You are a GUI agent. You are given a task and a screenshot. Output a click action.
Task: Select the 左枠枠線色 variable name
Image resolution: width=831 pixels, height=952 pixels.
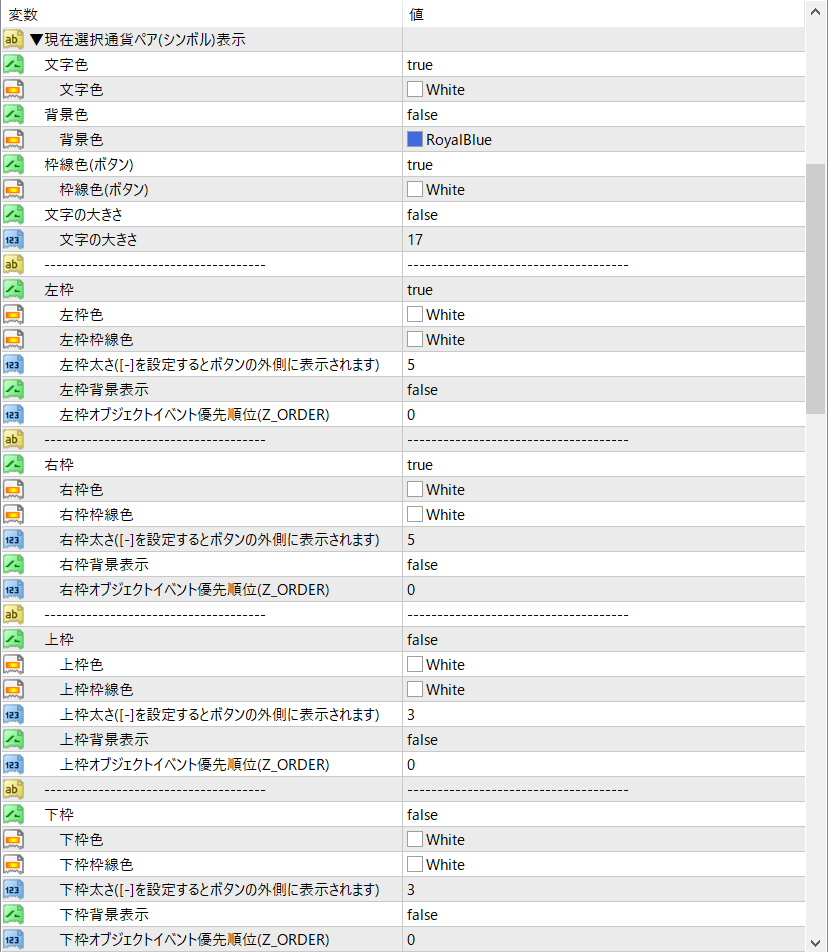tap(96, 340)
